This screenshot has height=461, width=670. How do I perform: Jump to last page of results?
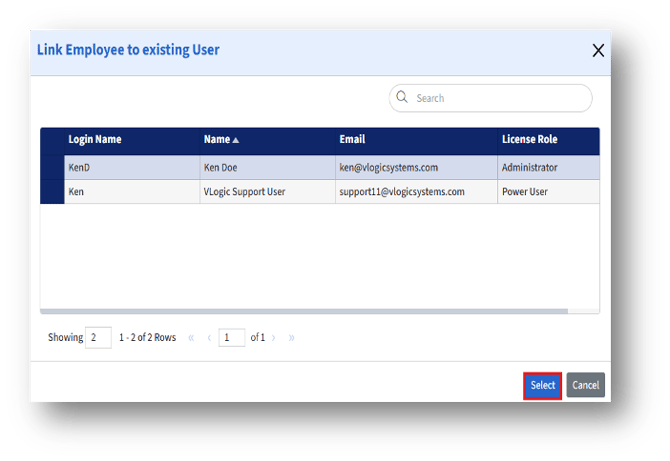291,338
